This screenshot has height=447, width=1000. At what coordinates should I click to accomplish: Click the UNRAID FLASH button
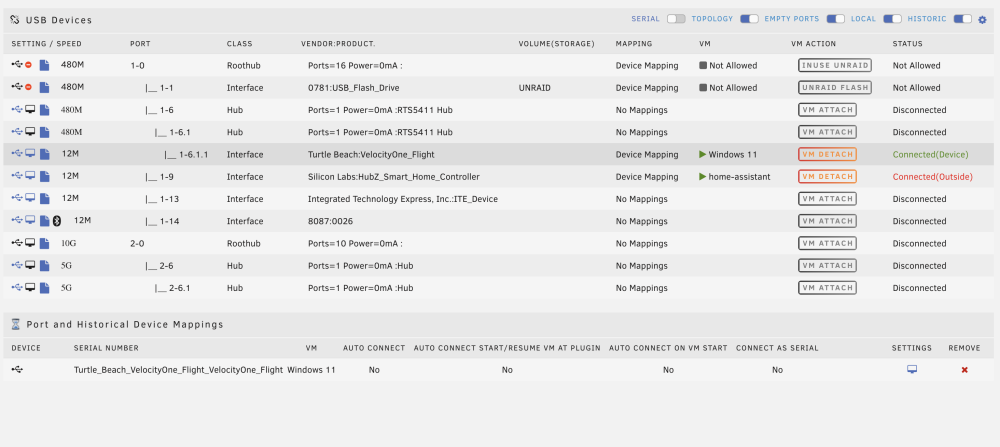[835, 87]
